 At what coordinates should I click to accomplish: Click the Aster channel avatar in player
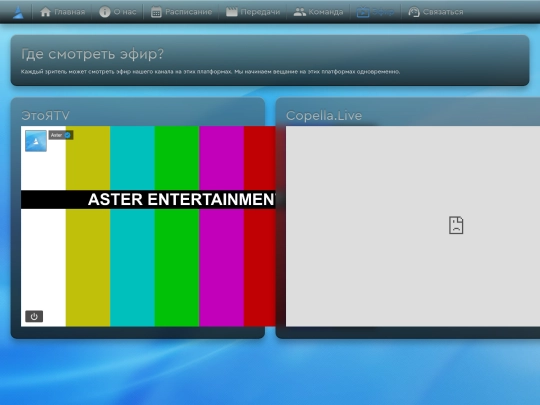36,141
